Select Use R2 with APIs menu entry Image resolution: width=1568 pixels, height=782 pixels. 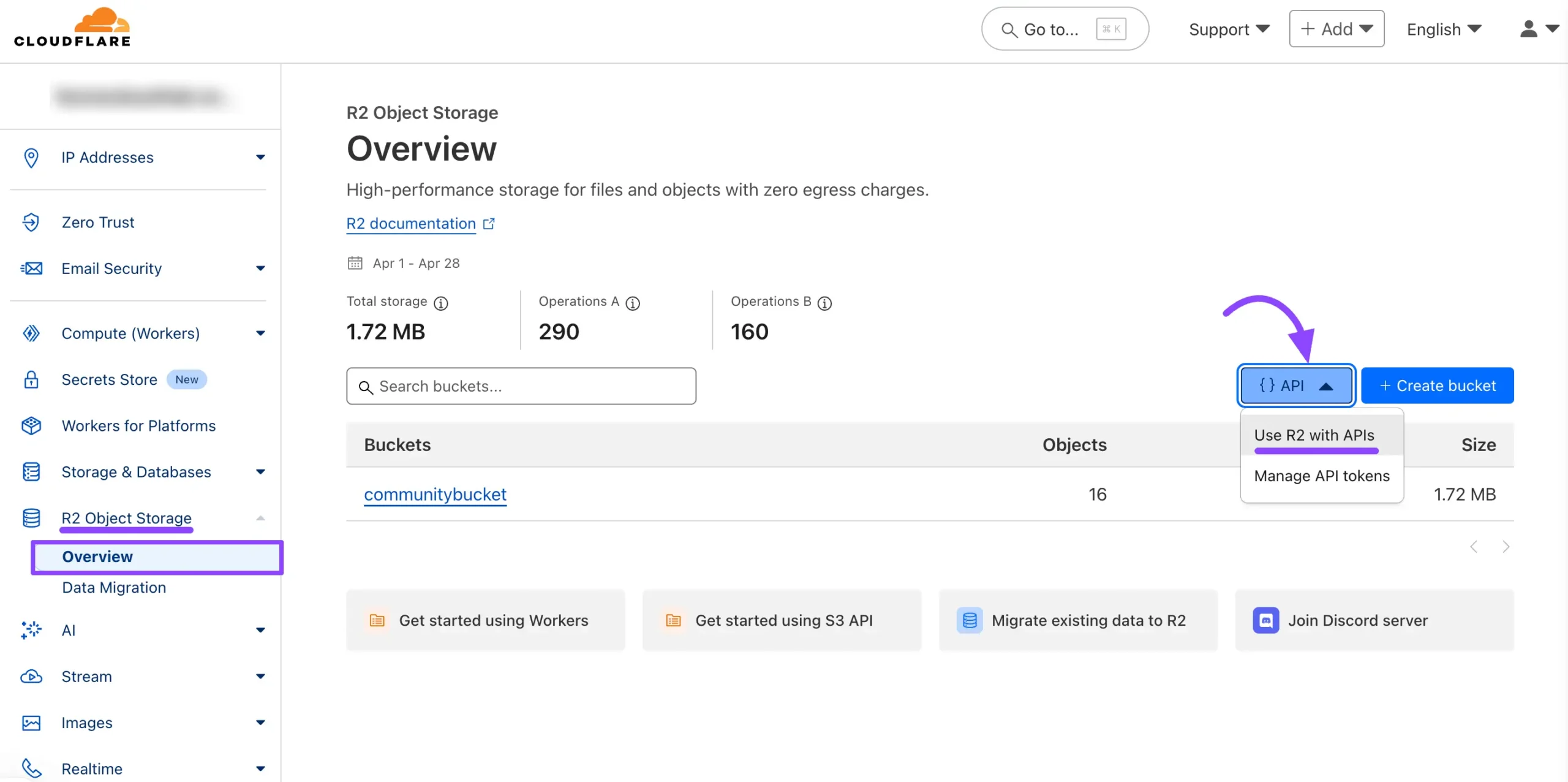click(1322, 435)
